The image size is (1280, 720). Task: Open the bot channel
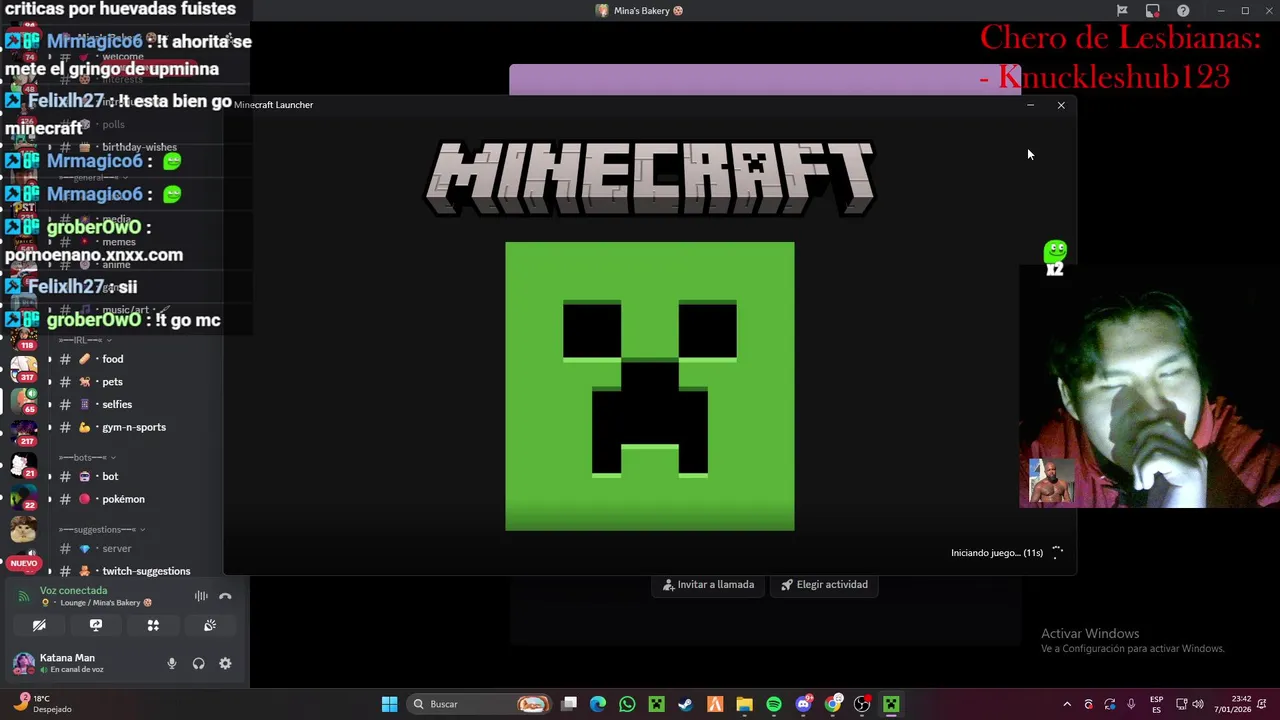(110, 476)
